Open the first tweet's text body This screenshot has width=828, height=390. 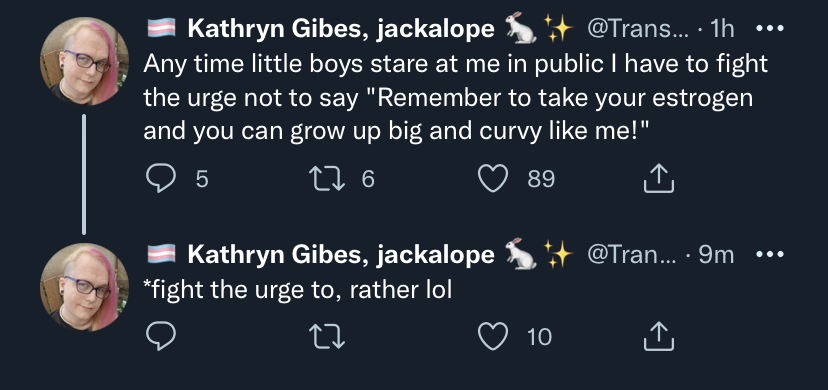pos(455,97)
